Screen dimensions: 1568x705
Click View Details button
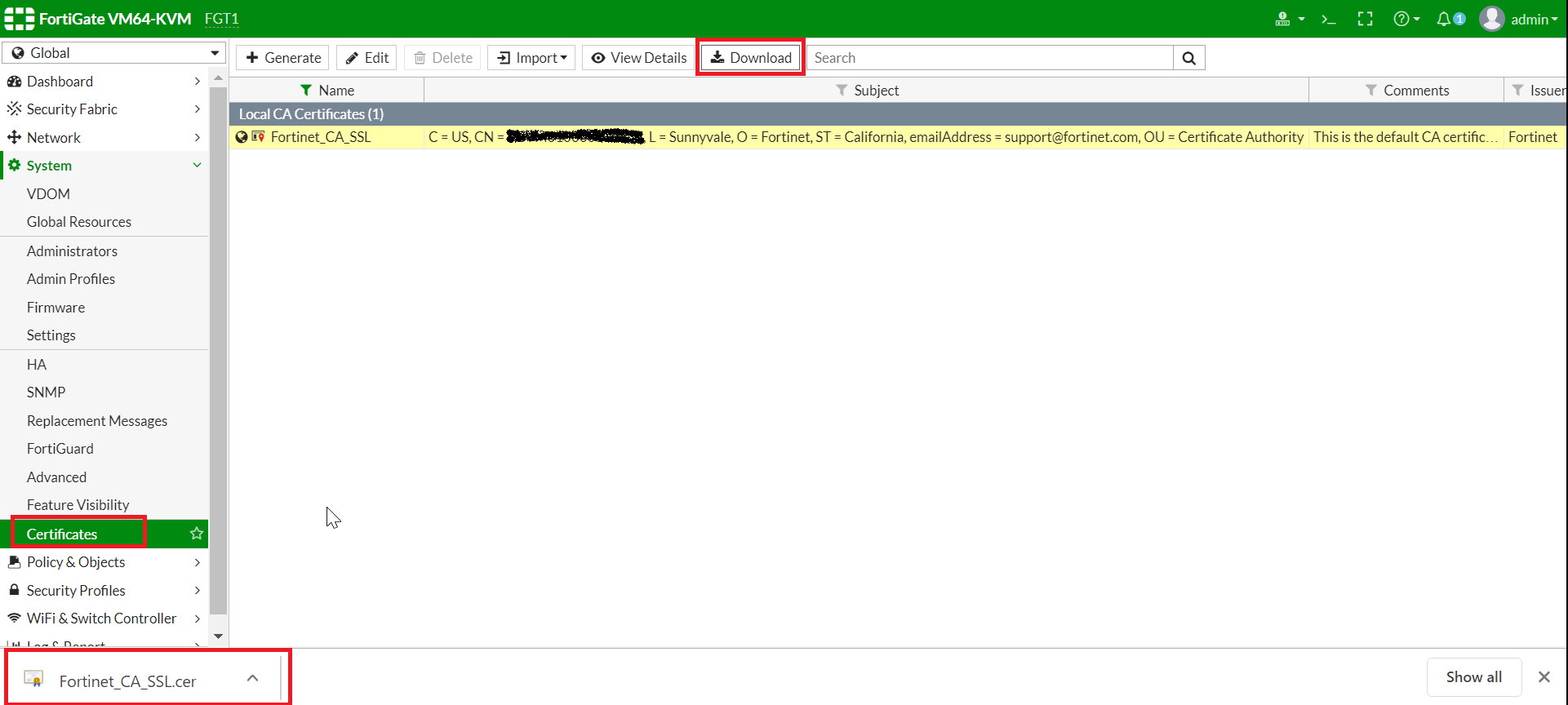[x=638, y=58]
